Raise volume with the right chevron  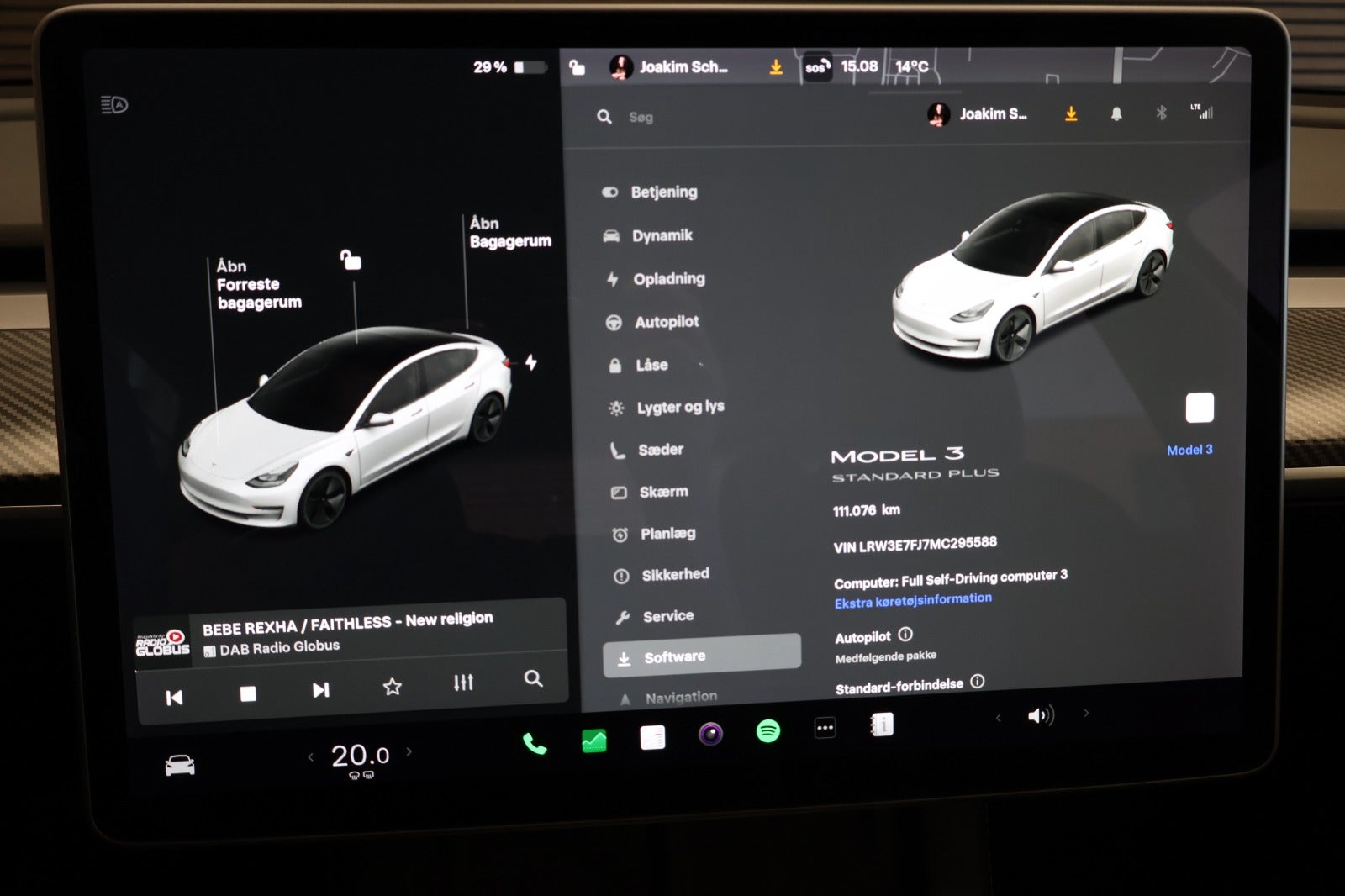1086,713
